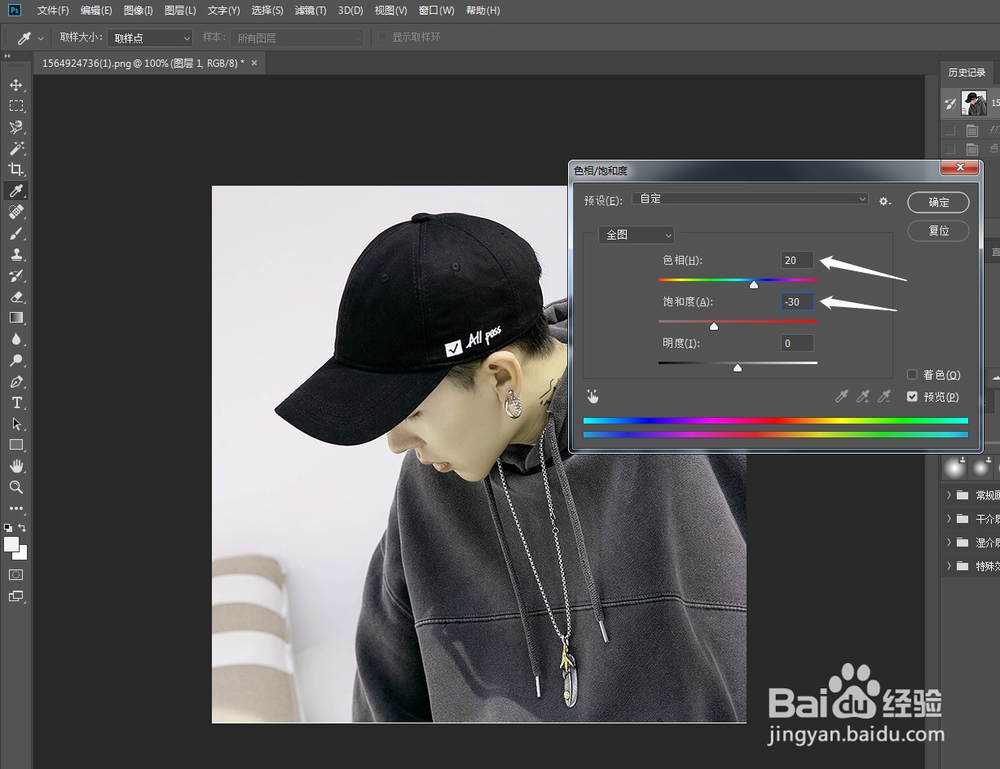Click 确定 to confirm Hue/Saturation

(x=938, y=202)
